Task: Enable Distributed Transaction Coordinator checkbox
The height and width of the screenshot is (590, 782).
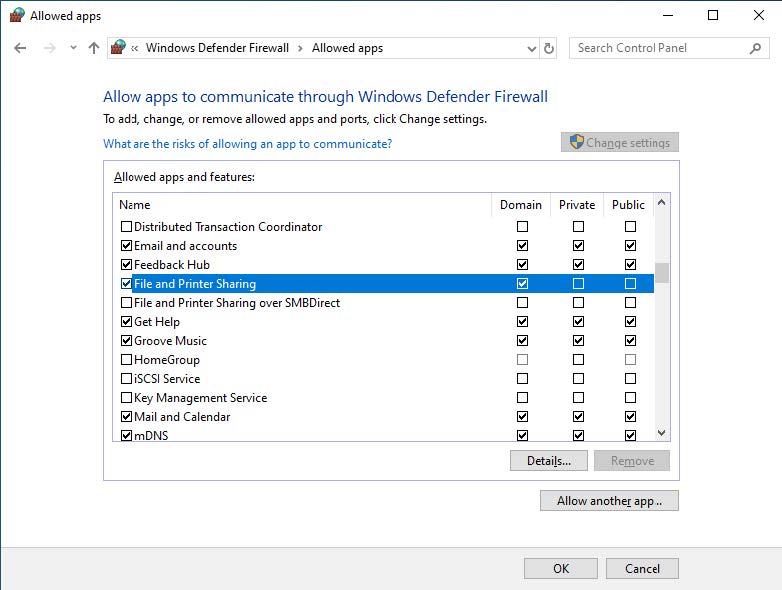Action: coord(126,226)
